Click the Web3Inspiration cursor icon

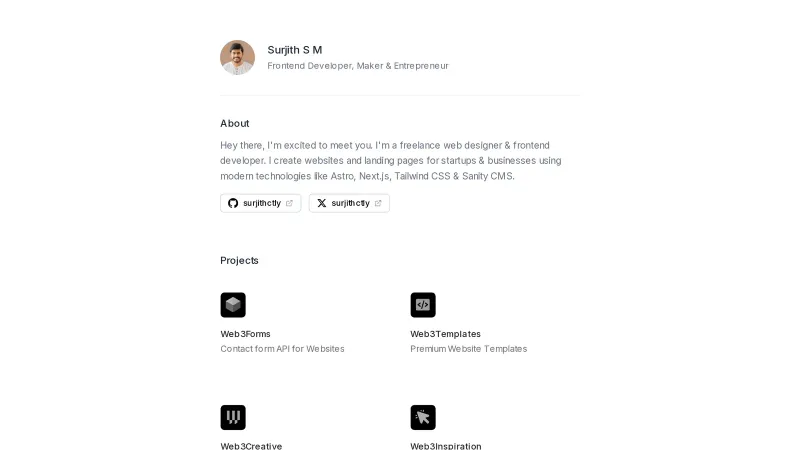point(423,417)
